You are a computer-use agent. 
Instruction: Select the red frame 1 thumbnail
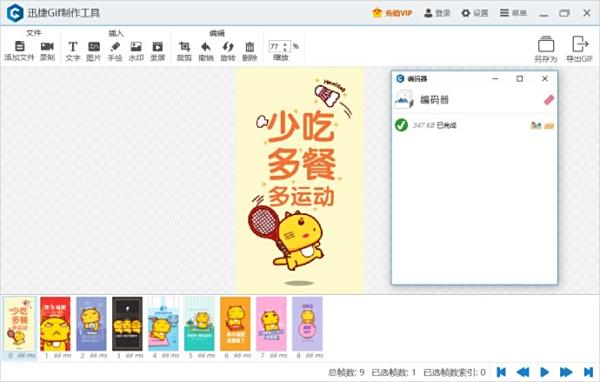55,324
